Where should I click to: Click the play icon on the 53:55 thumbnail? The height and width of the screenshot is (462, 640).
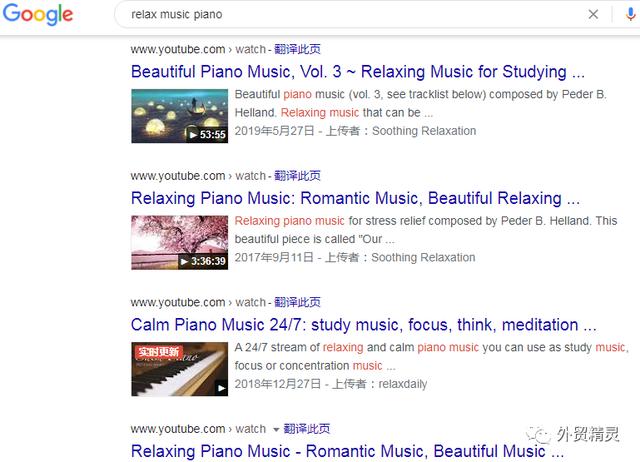coord(193,135)
